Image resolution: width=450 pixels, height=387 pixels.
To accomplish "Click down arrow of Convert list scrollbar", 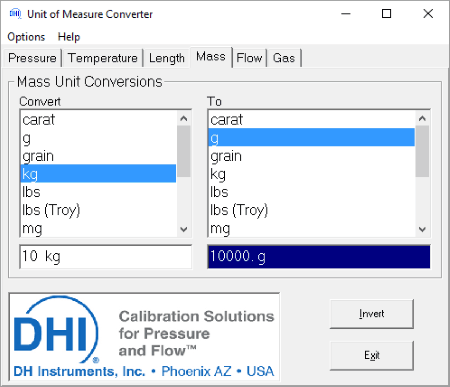I will coord(184,229).
